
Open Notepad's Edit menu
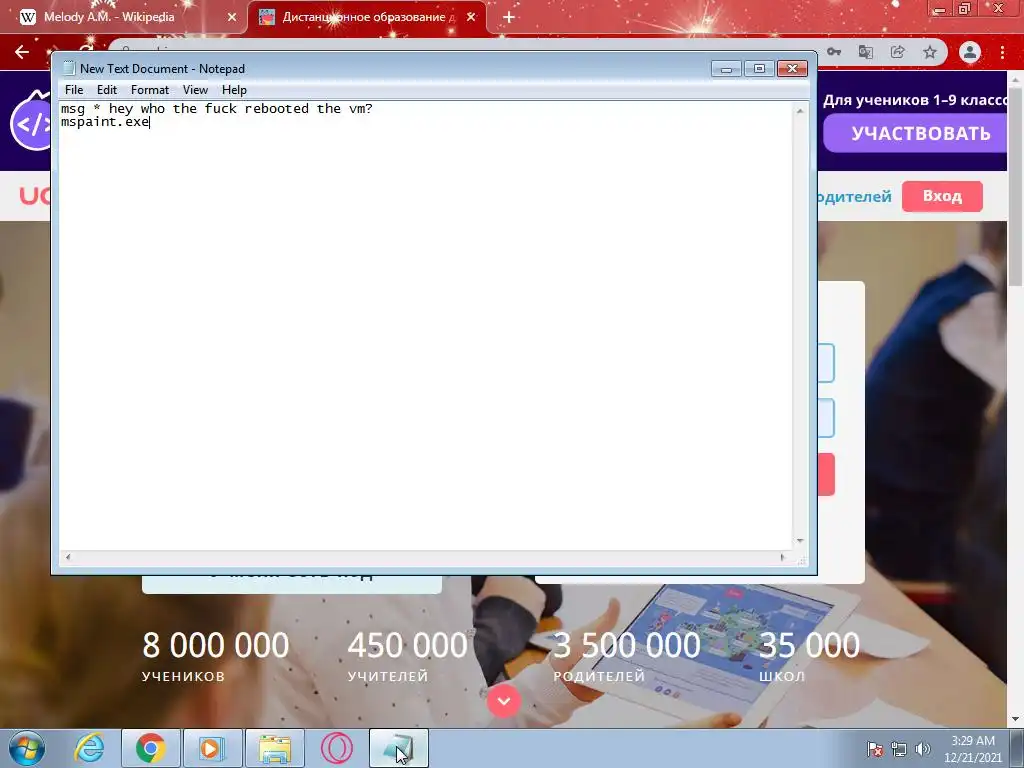106,90
